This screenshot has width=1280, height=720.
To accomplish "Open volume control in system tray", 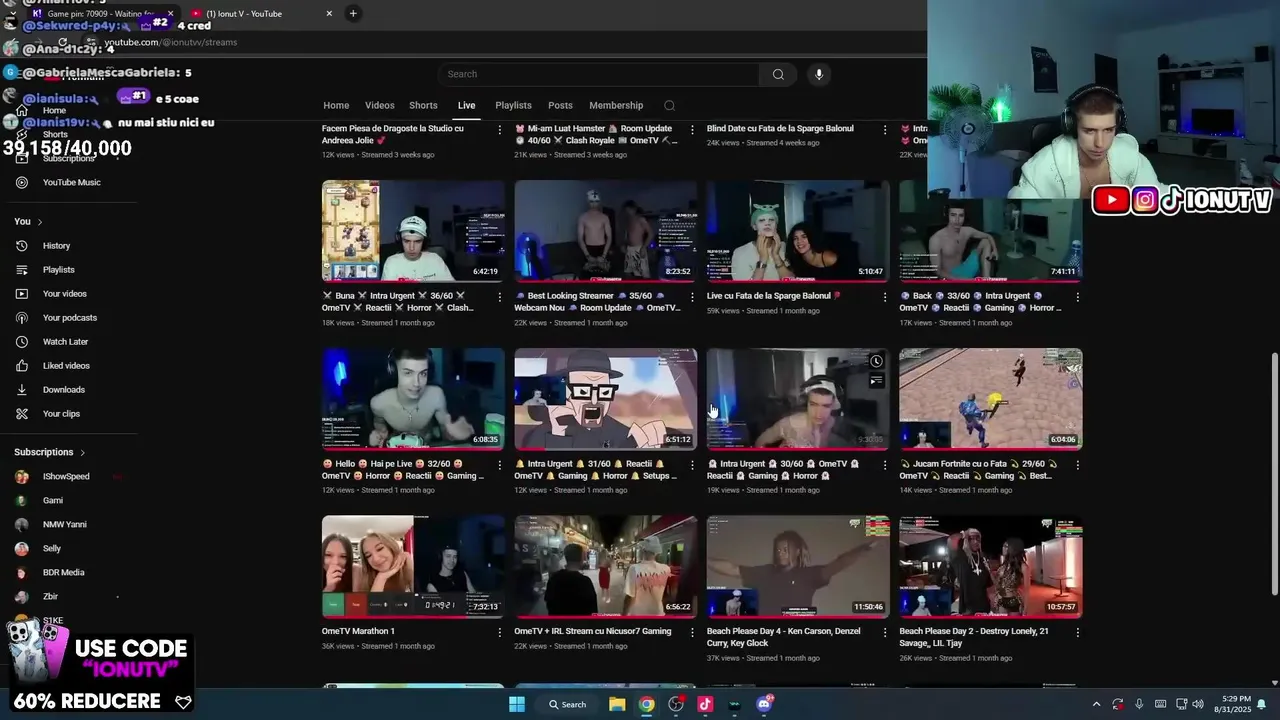I will [x=1198, y=704].
